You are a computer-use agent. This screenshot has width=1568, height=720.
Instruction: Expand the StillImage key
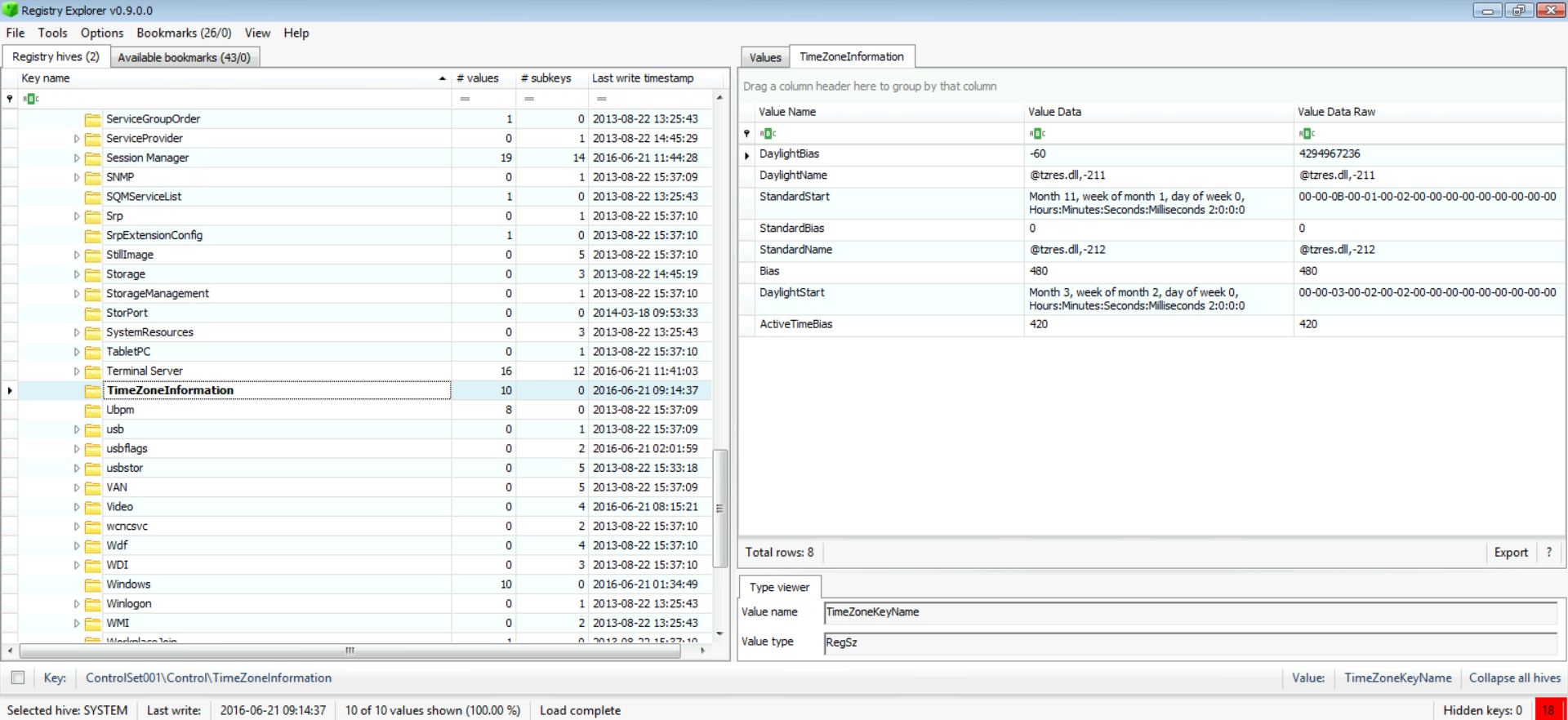tap(77, 256)
